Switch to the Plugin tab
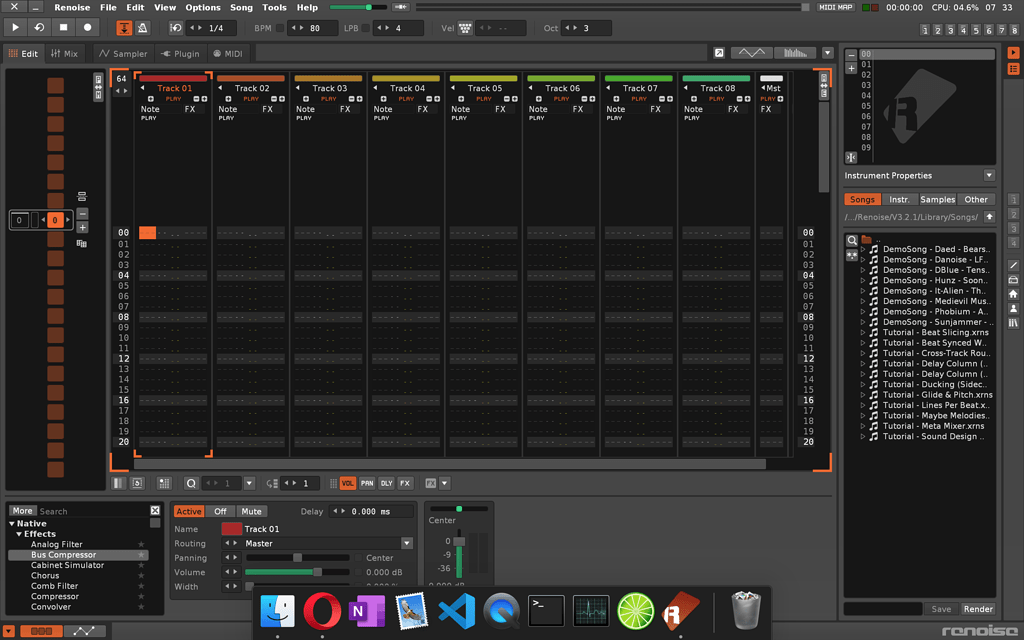Viewport: 1024px width, 640px height. click(x=180, y=54)
